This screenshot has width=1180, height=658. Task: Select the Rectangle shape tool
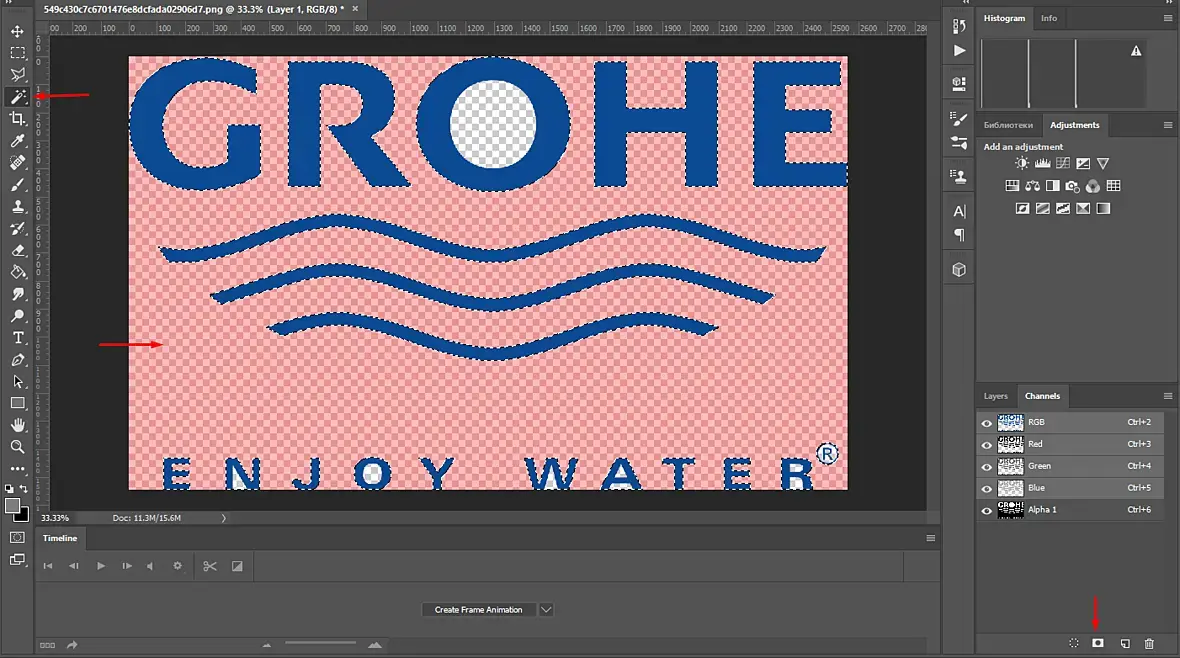point(17,404)
